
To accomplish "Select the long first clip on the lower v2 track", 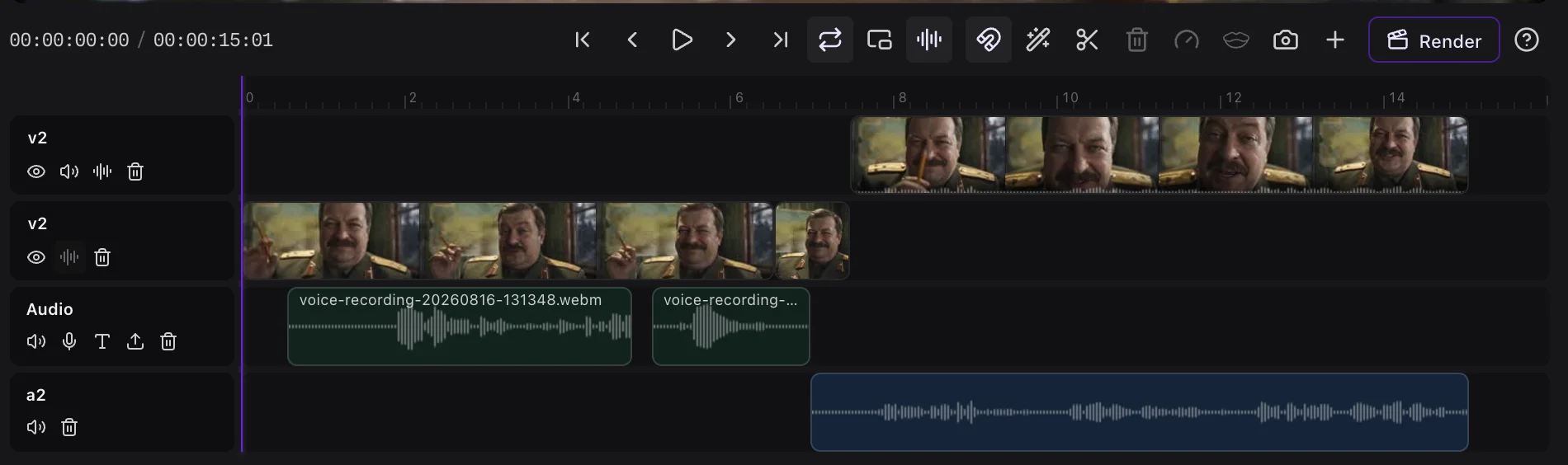I will tap(509, 241).
